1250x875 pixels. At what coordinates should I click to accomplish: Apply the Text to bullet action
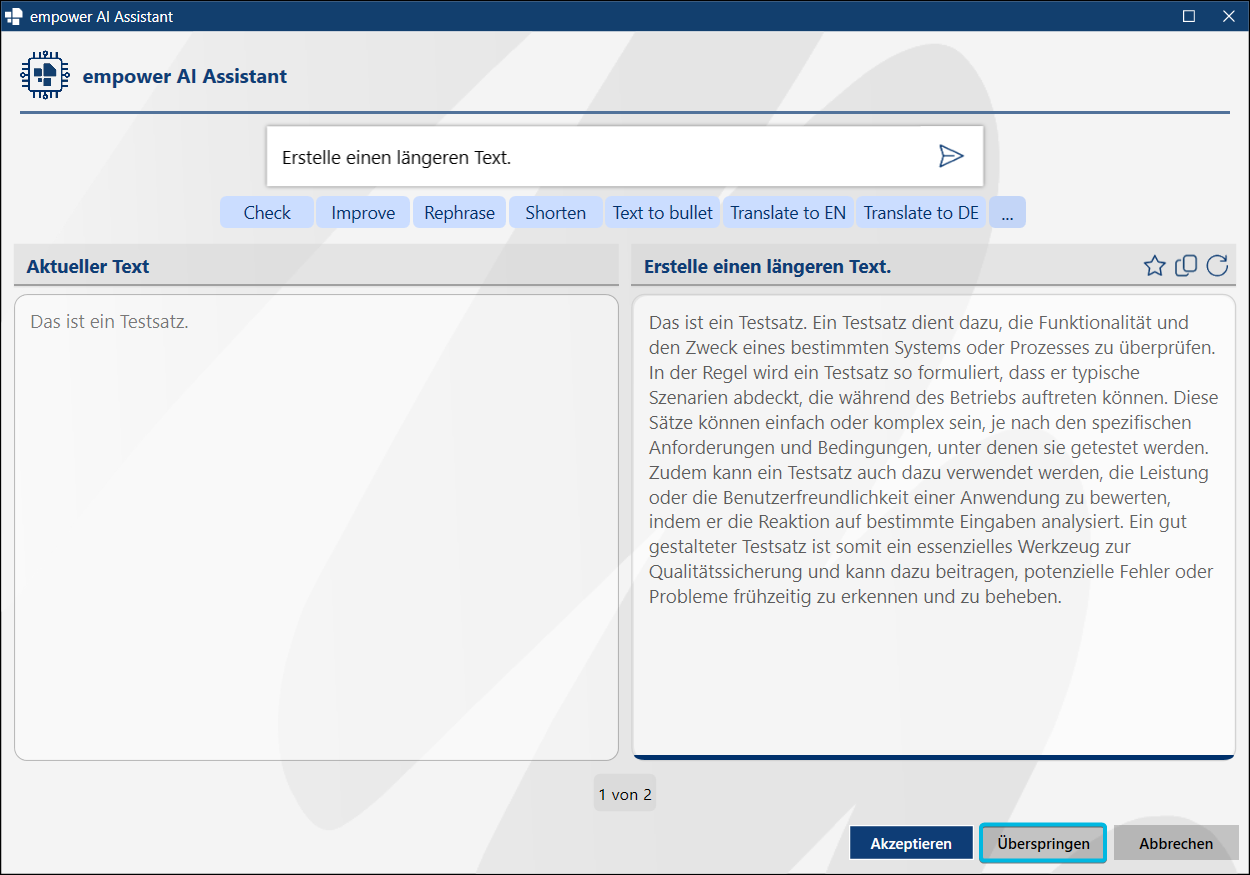pos(663,212)
